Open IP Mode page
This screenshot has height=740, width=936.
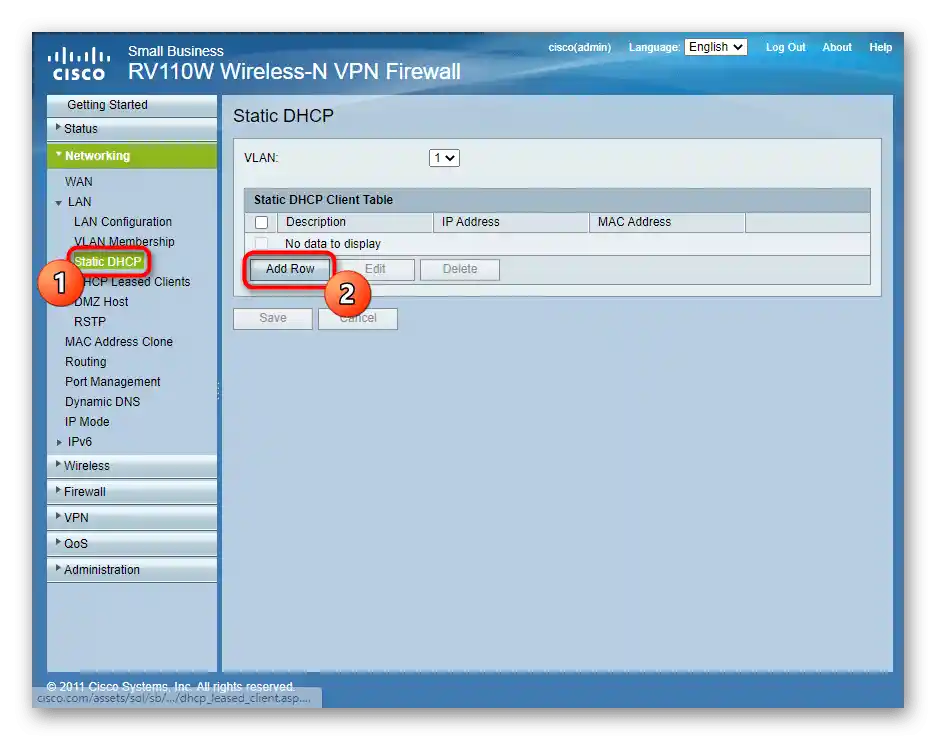[x=87, y=421]
